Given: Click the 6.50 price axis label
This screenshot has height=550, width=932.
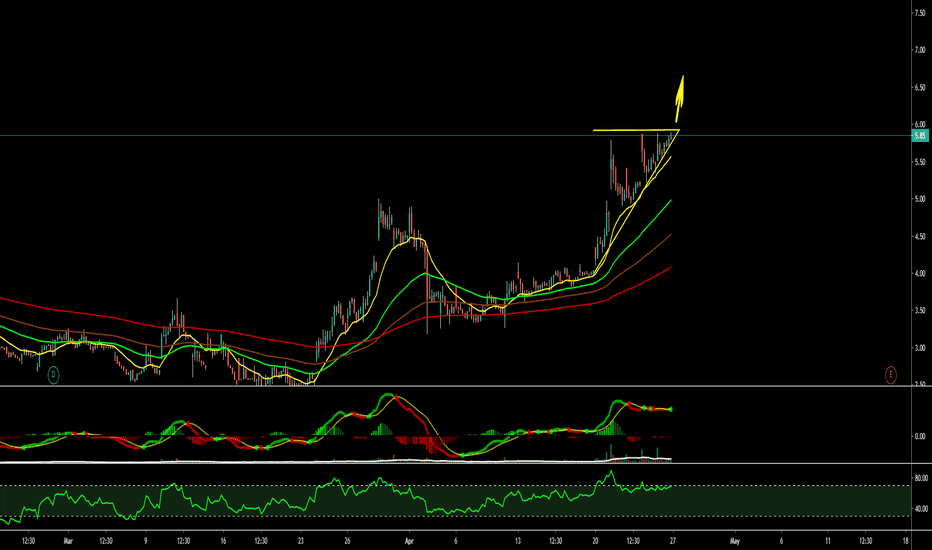Looking at the screenshot, I should [x=920, y=87].
